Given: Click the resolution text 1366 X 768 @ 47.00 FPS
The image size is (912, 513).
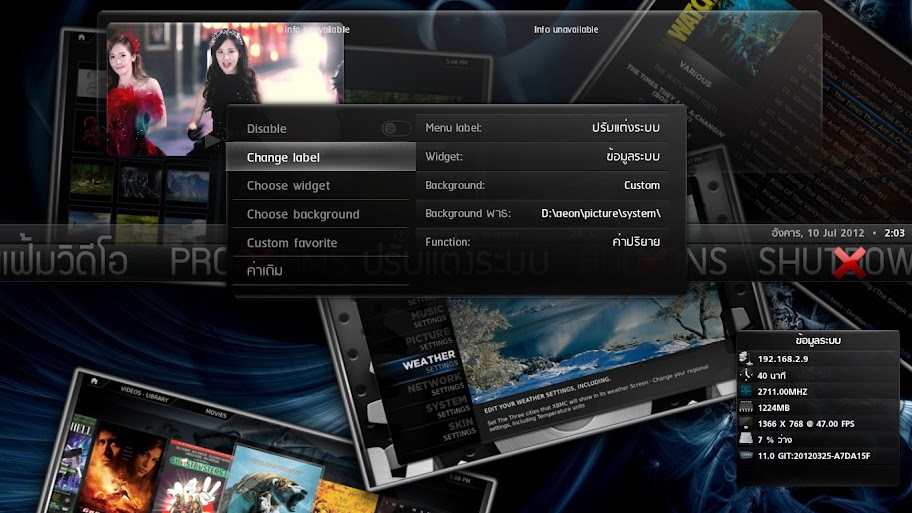Looking at the screenshot, I should [x=806, y=423].
